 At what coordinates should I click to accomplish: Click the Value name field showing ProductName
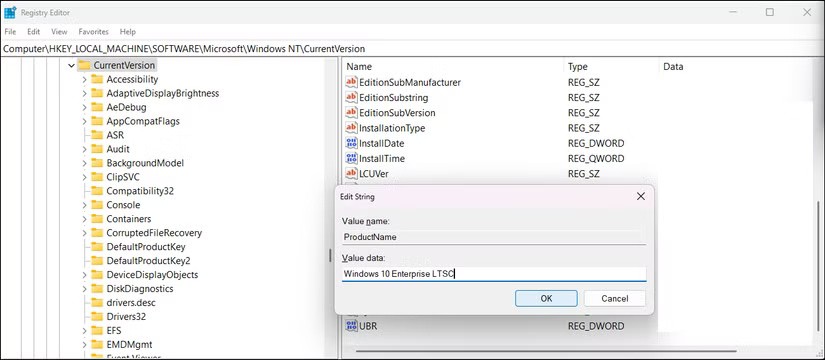[x=494, y=237]
